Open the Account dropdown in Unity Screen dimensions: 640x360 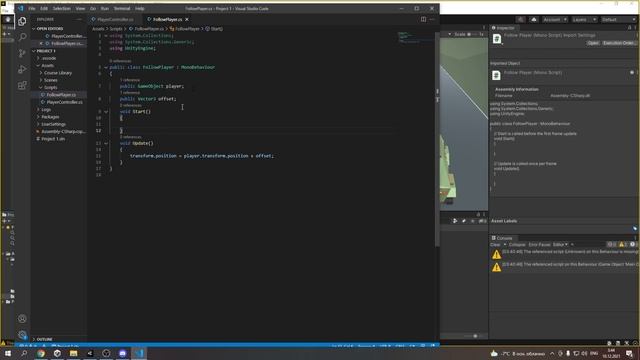tap(555, 19)
